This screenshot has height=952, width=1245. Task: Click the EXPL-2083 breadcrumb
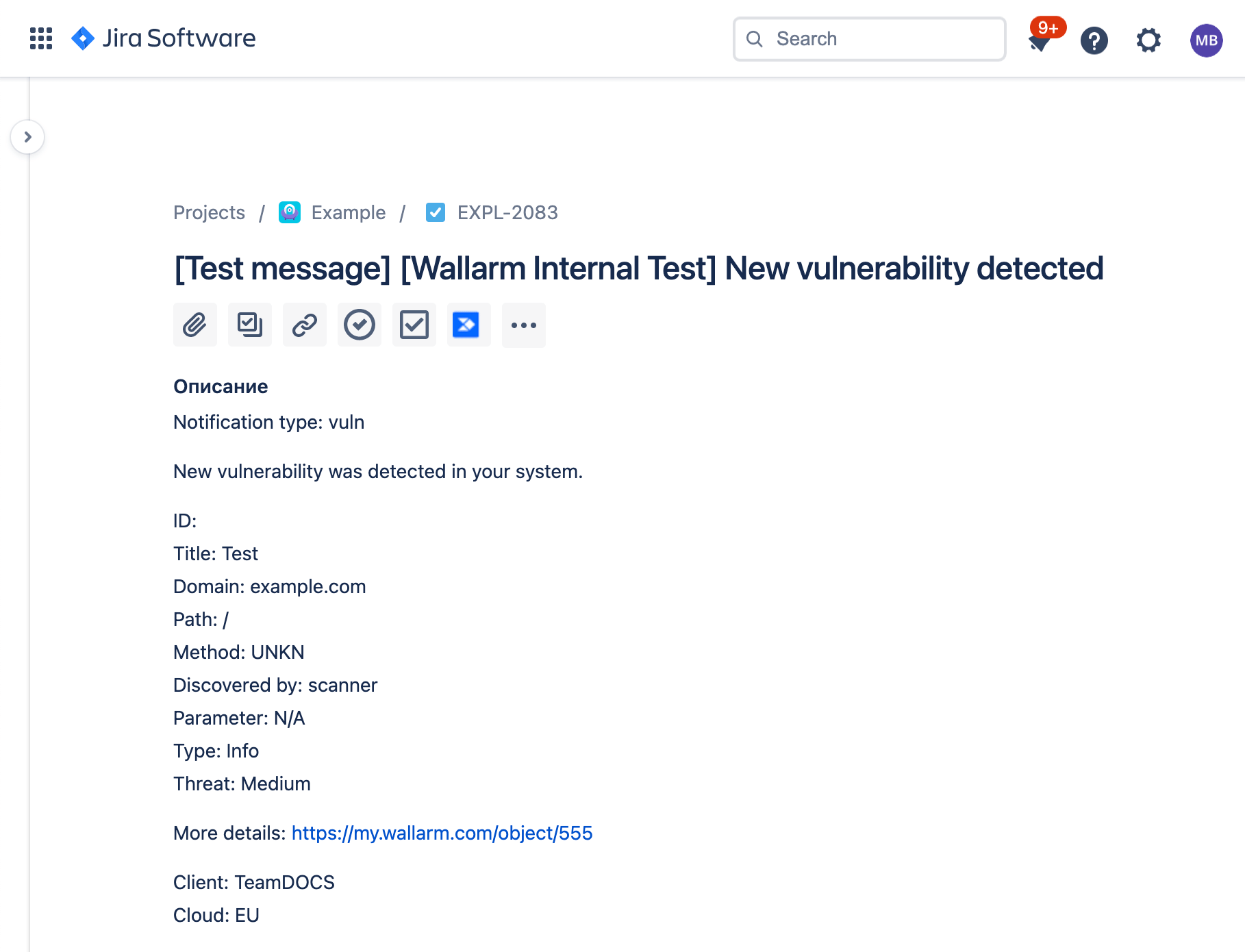coord(507,212)
